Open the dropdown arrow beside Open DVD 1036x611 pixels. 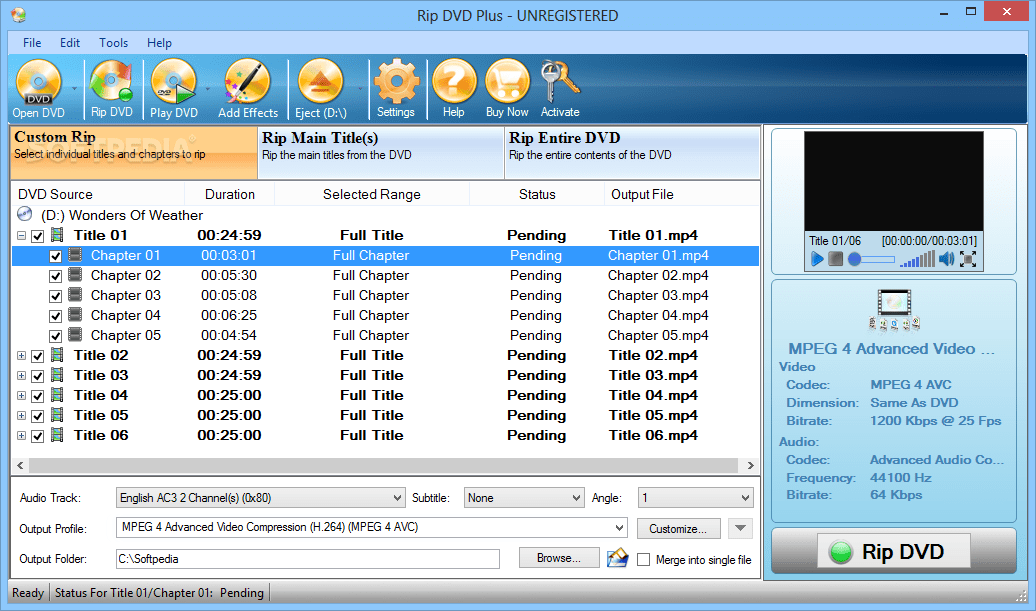click(x=74, y=89)
